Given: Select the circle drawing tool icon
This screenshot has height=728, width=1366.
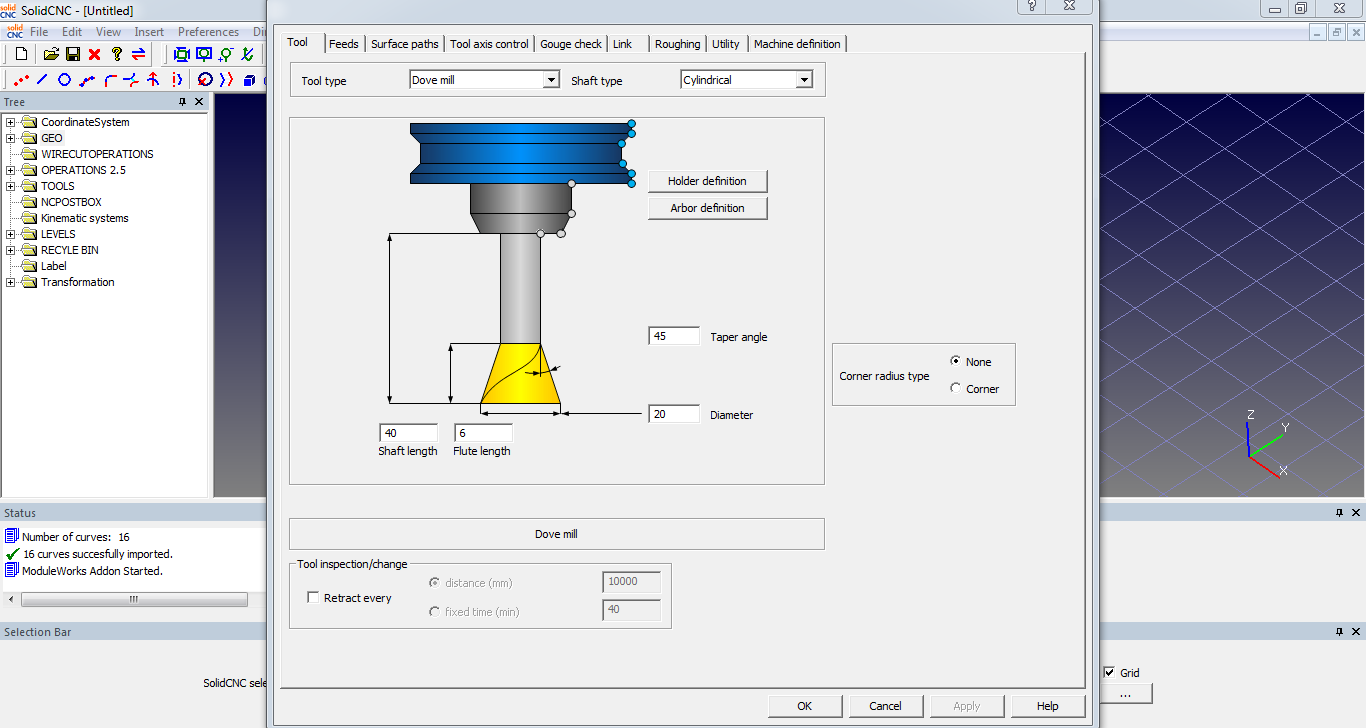Looking at the screenshot, I should click(x=65, y=80).
